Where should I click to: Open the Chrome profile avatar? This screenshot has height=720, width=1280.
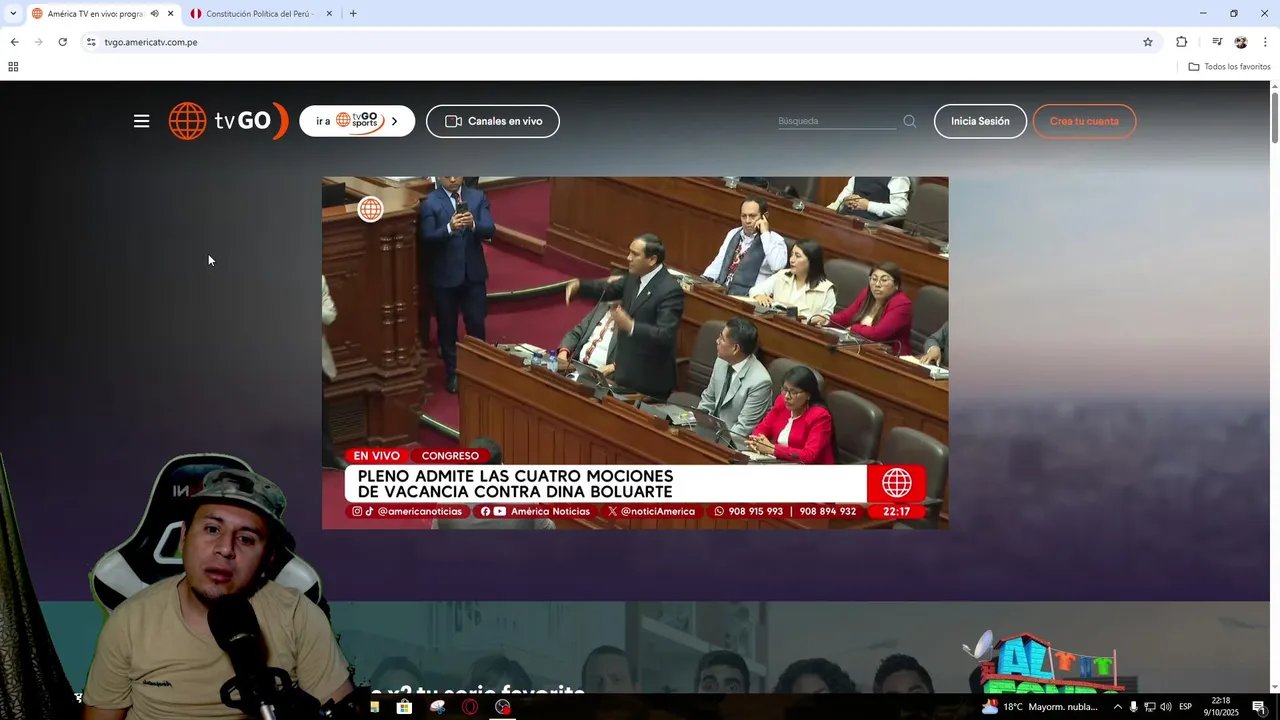(1241, 42)
